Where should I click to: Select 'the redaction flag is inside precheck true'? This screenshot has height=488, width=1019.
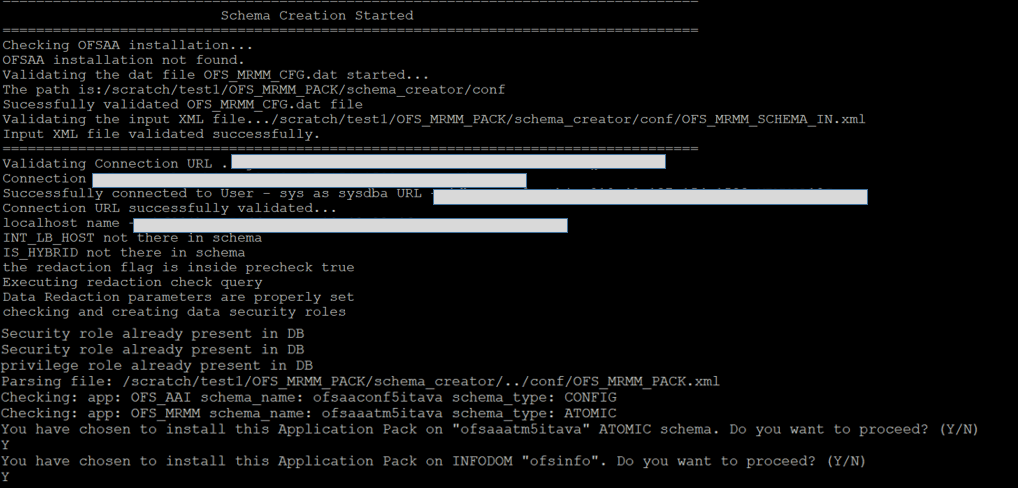tap(178, 268)
